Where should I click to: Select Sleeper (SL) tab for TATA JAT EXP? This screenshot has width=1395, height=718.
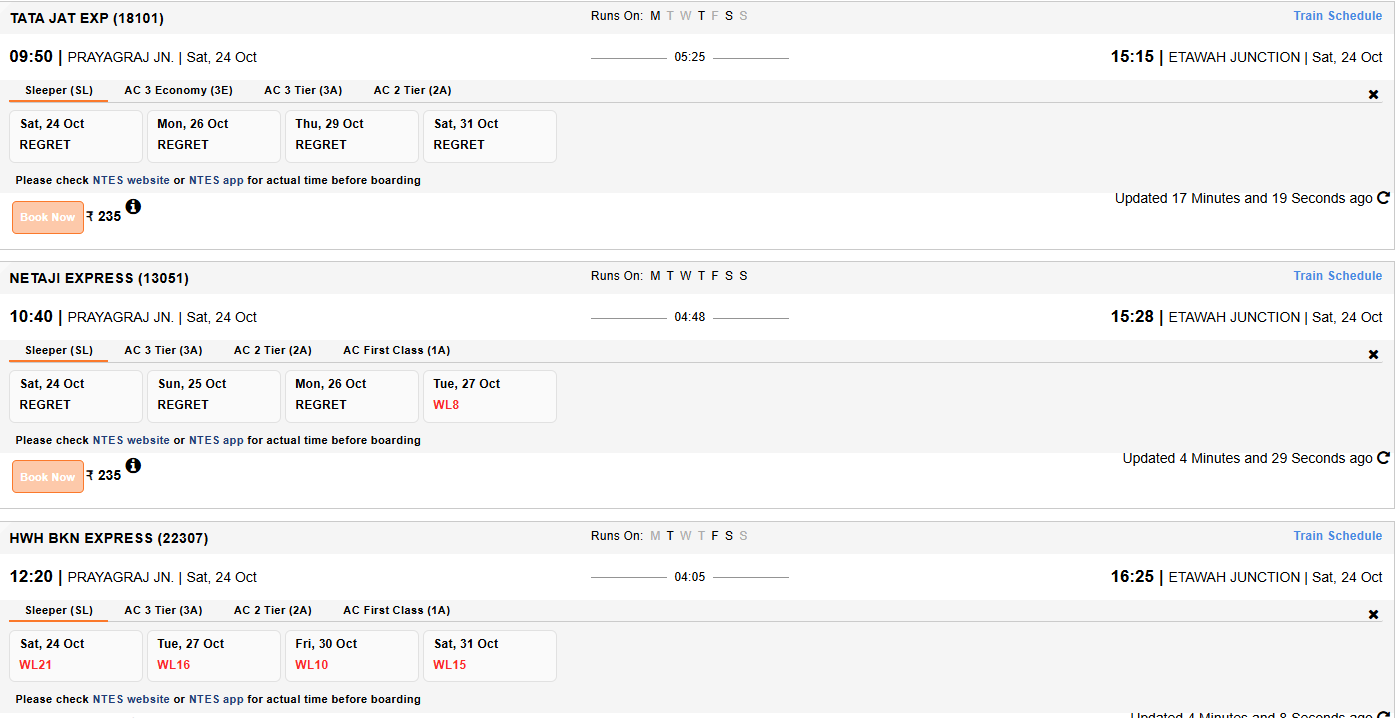59,91
